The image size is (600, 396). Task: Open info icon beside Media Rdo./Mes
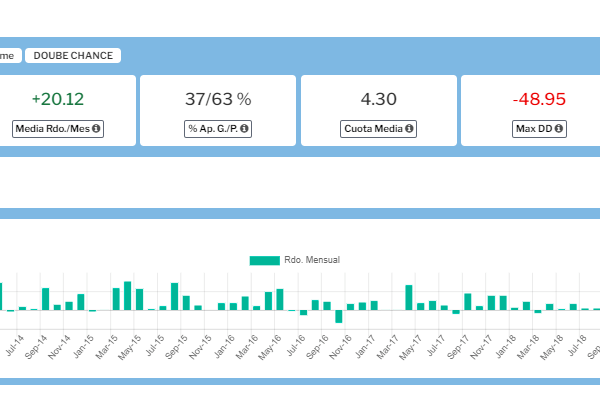point(96,129)
